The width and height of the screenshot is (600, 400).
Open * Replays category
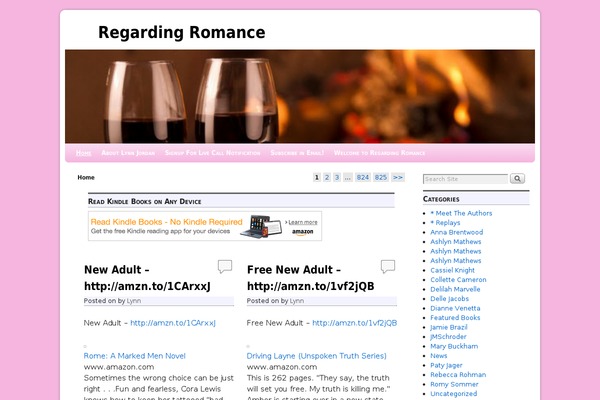(x=445, y=223)
